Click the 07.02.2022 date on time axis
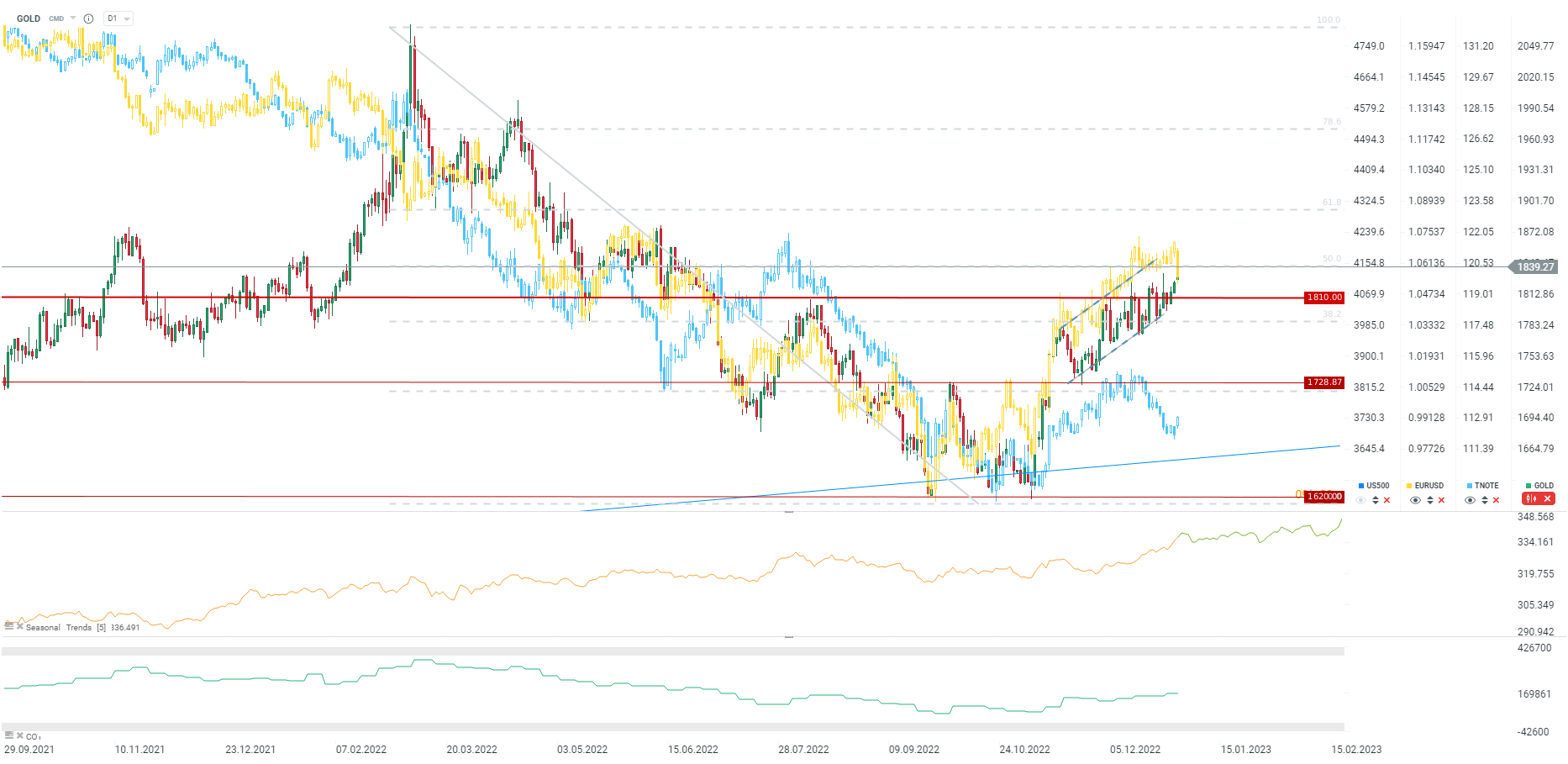This screenshot has height=764, width=1568. [x=361, y=750]
